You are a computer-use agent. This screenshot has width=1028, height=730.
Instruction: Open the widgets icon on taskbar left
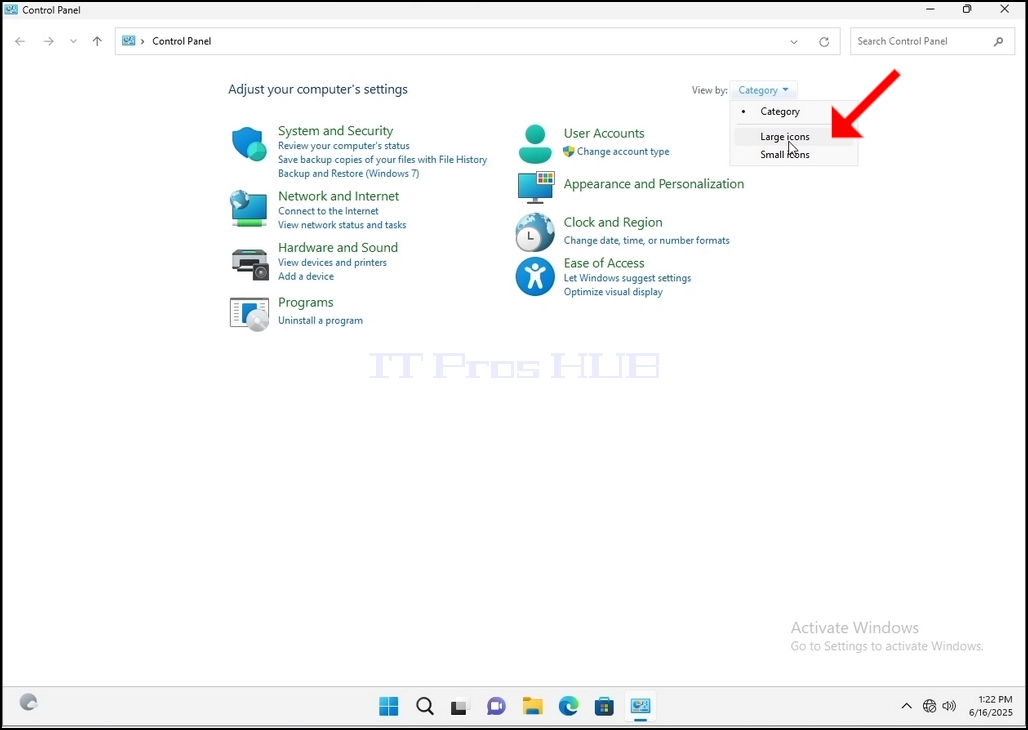pyautogui.click(x=28, y=702)
